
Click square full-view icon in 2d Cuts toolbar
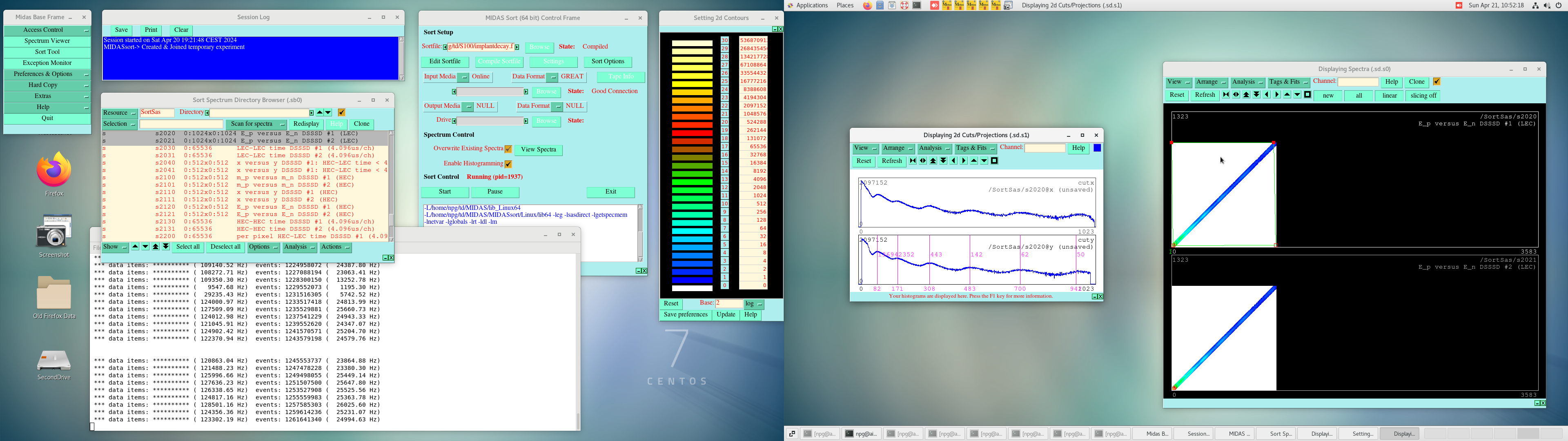click(995, 161)
